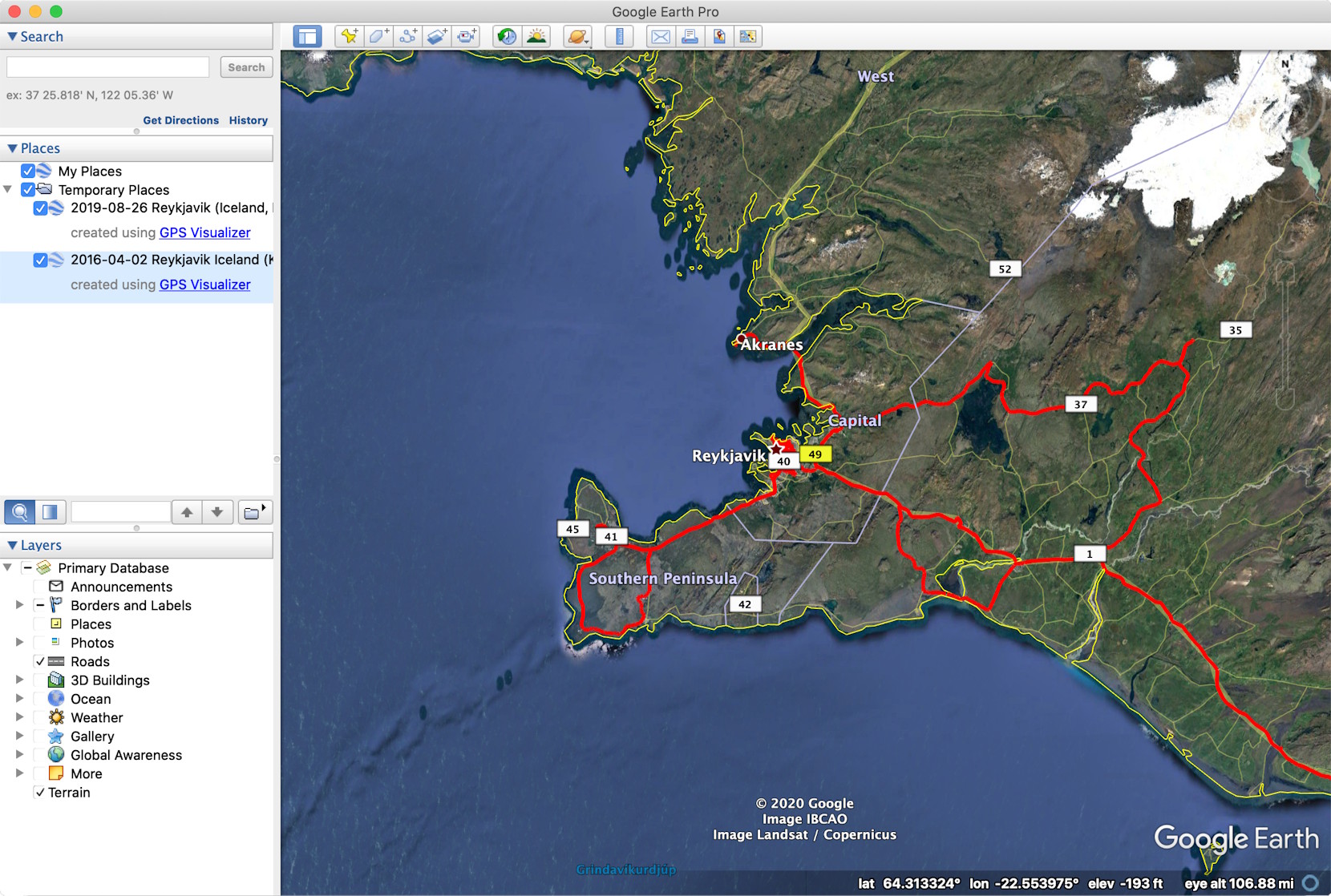
Task: Click the Search button
Action: coord(246,67)
